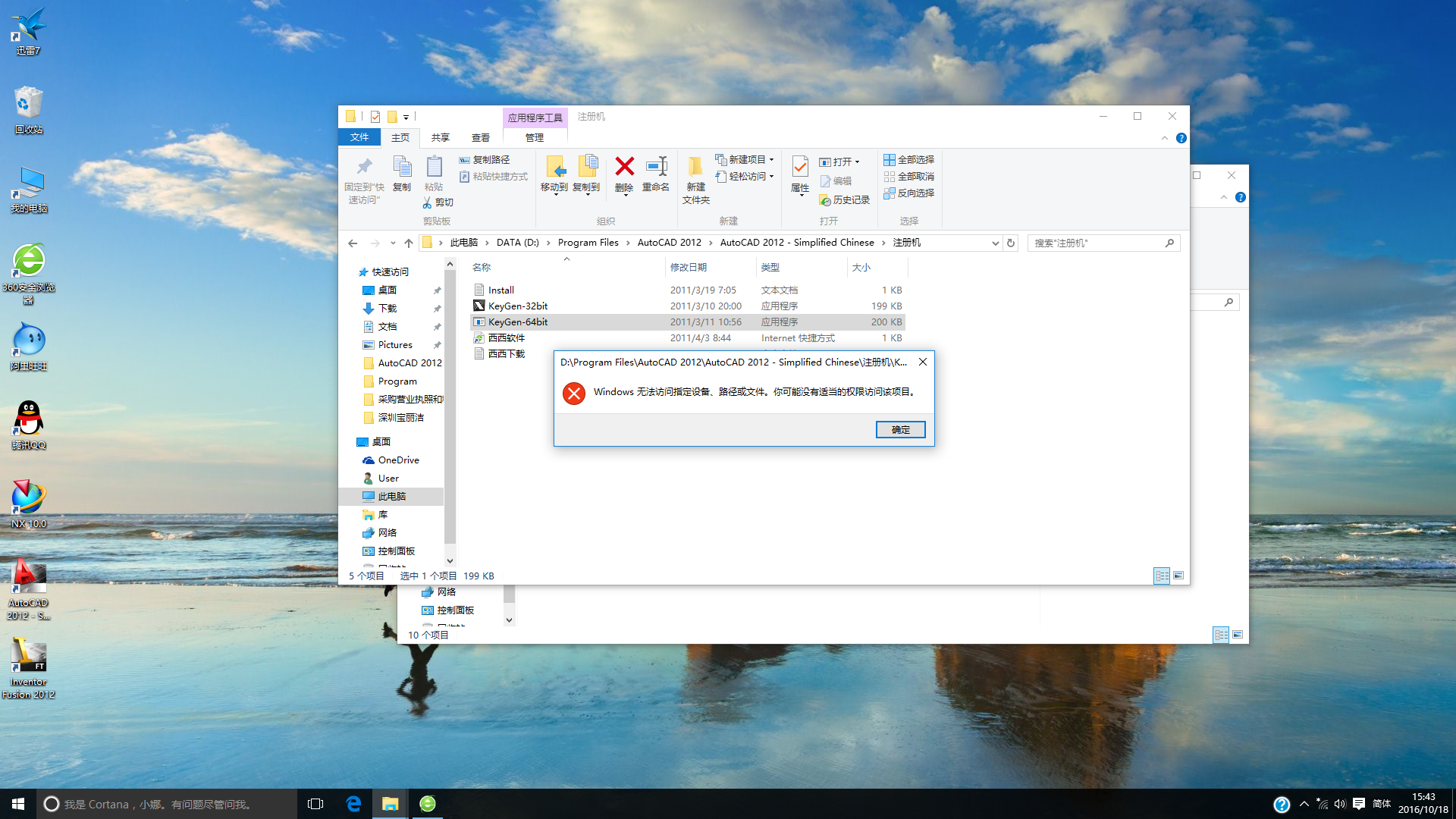Click DATA (D:) in the address breadcrumb
Viewport: 1456px width, 819px height.
click(518, 243)
